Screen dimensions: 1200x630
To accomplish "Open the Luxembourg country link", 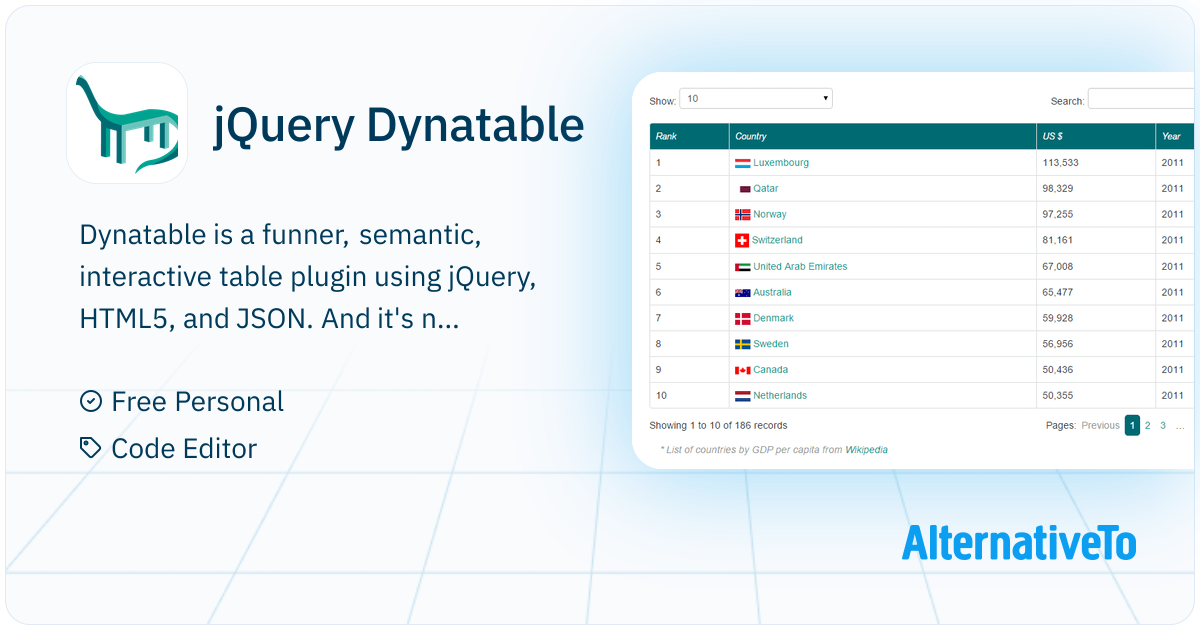I will 781,163.
